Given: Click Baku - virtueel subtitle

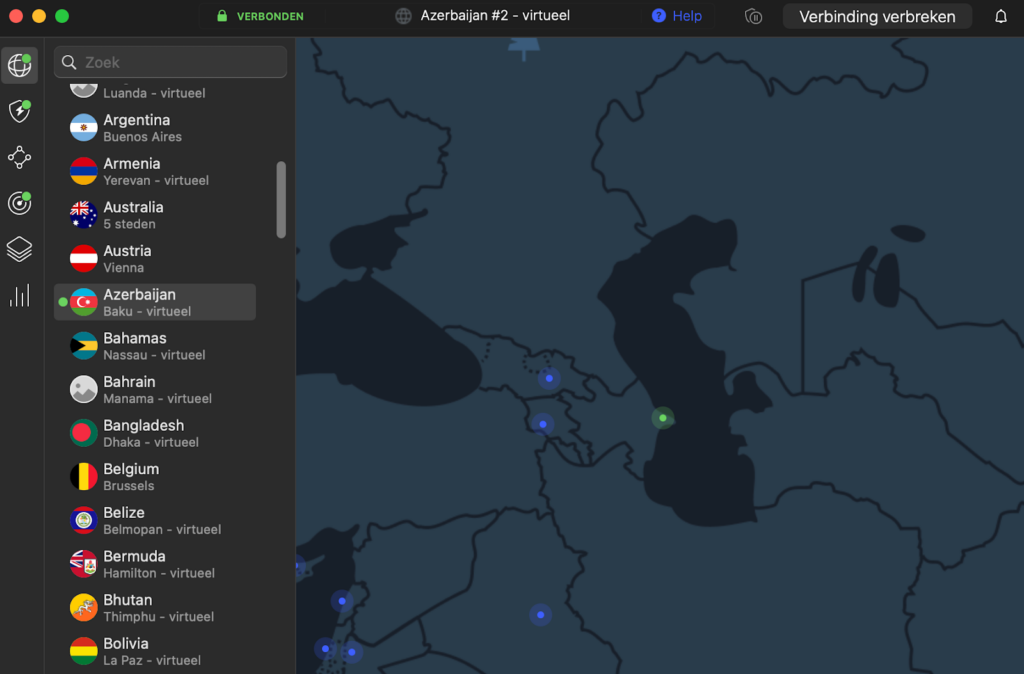Looking at the screenshot, I should click(x=147, y=312).
